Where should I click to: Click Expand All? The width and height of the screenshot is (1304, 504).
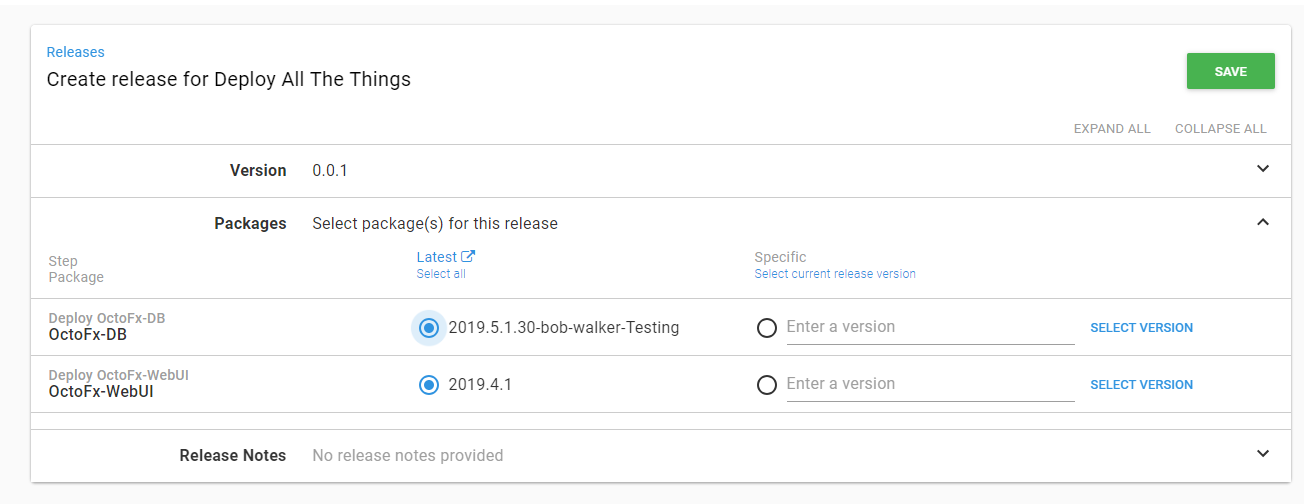(x=1111, y=129)
